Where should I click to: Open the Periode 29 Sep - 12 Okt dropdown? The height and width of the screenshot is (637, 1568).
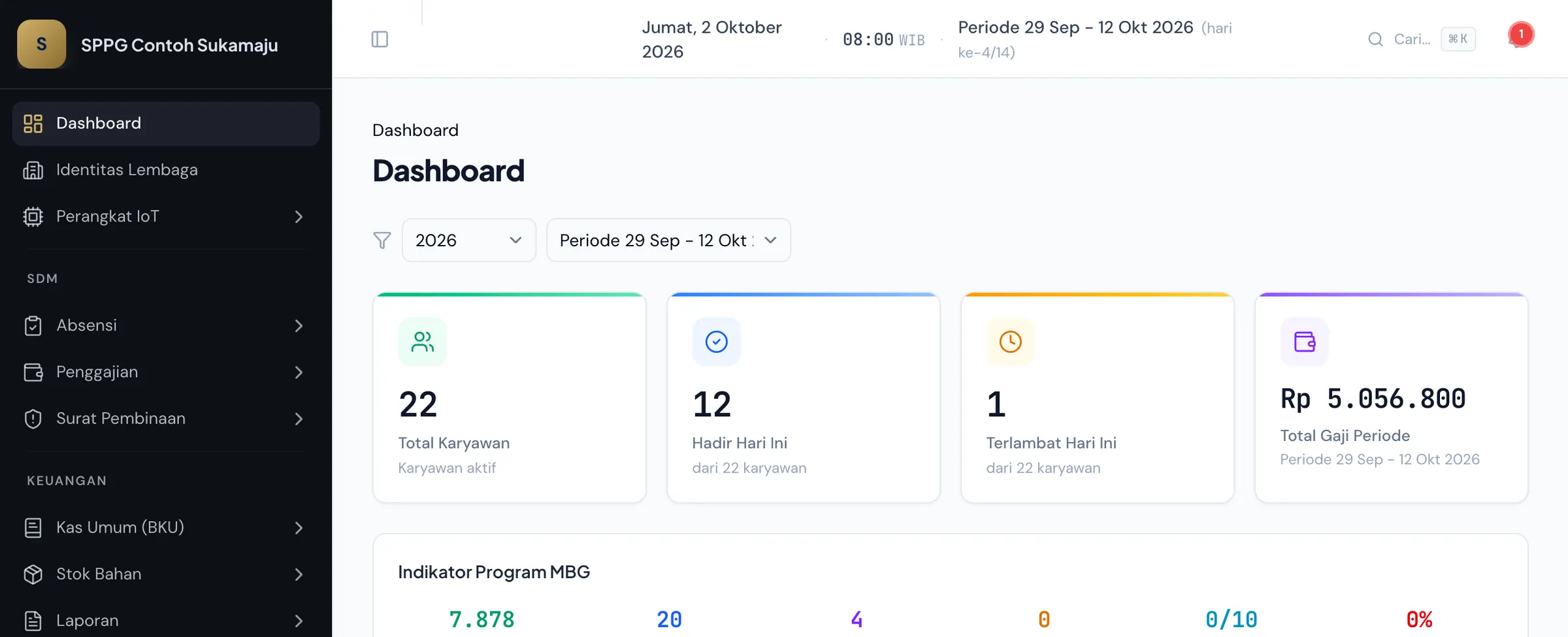tap(668, 240)
